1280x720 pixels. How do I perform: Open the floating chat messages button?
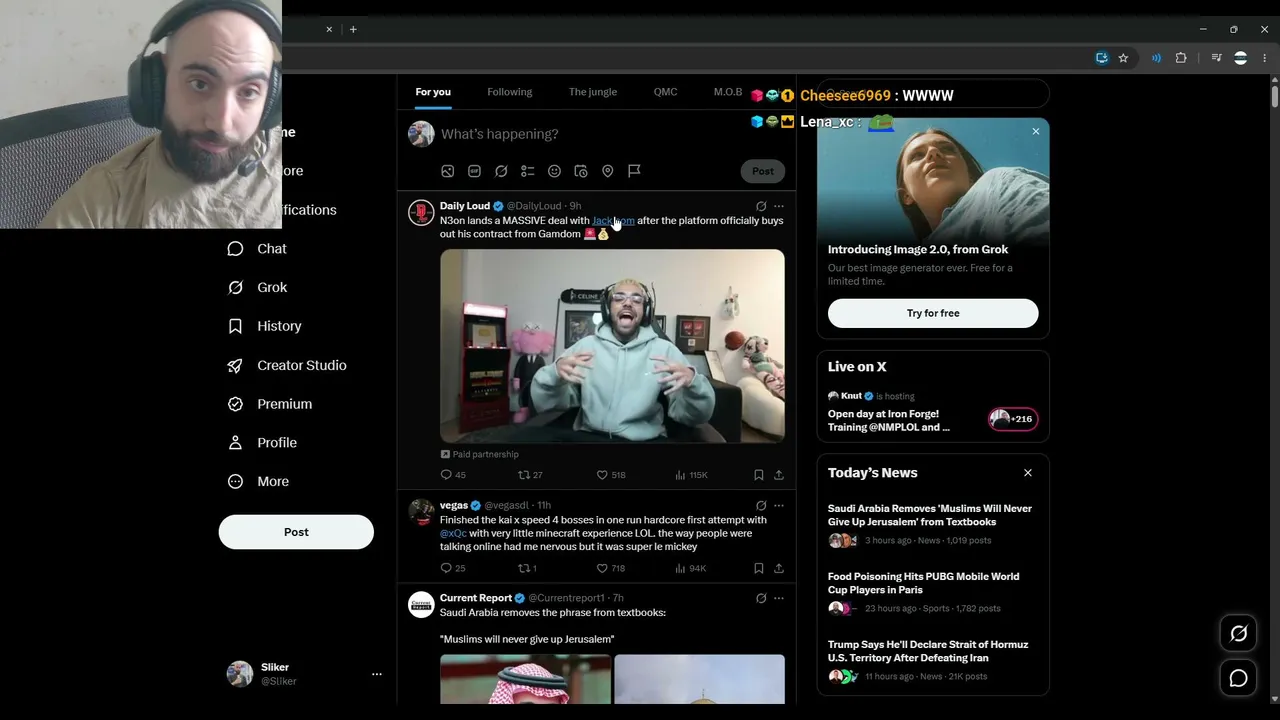point(1238,679)
